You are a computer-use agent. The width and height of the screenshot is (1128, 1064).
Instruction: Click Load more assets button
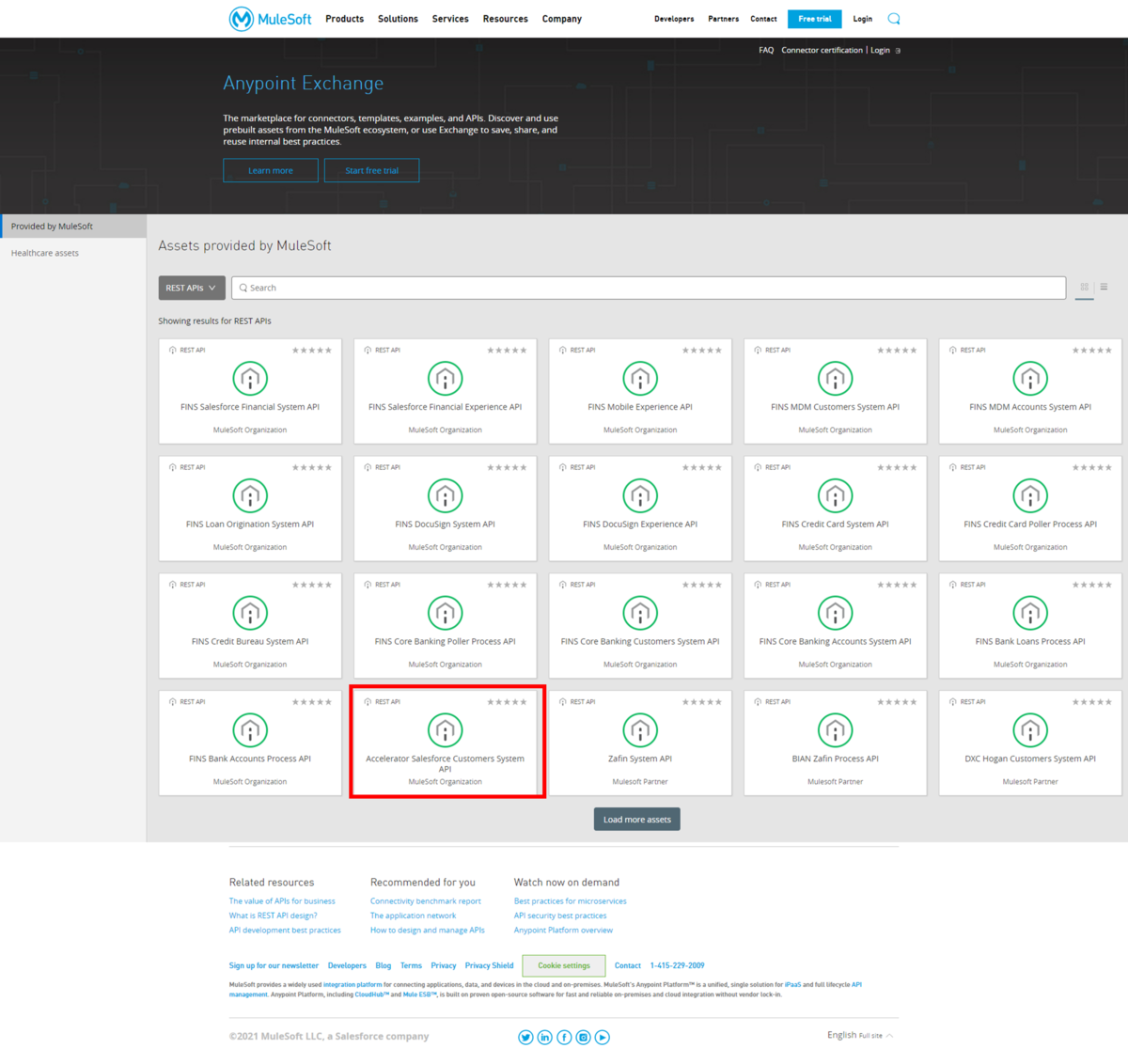pyautogui.click(x=637, y=820)
